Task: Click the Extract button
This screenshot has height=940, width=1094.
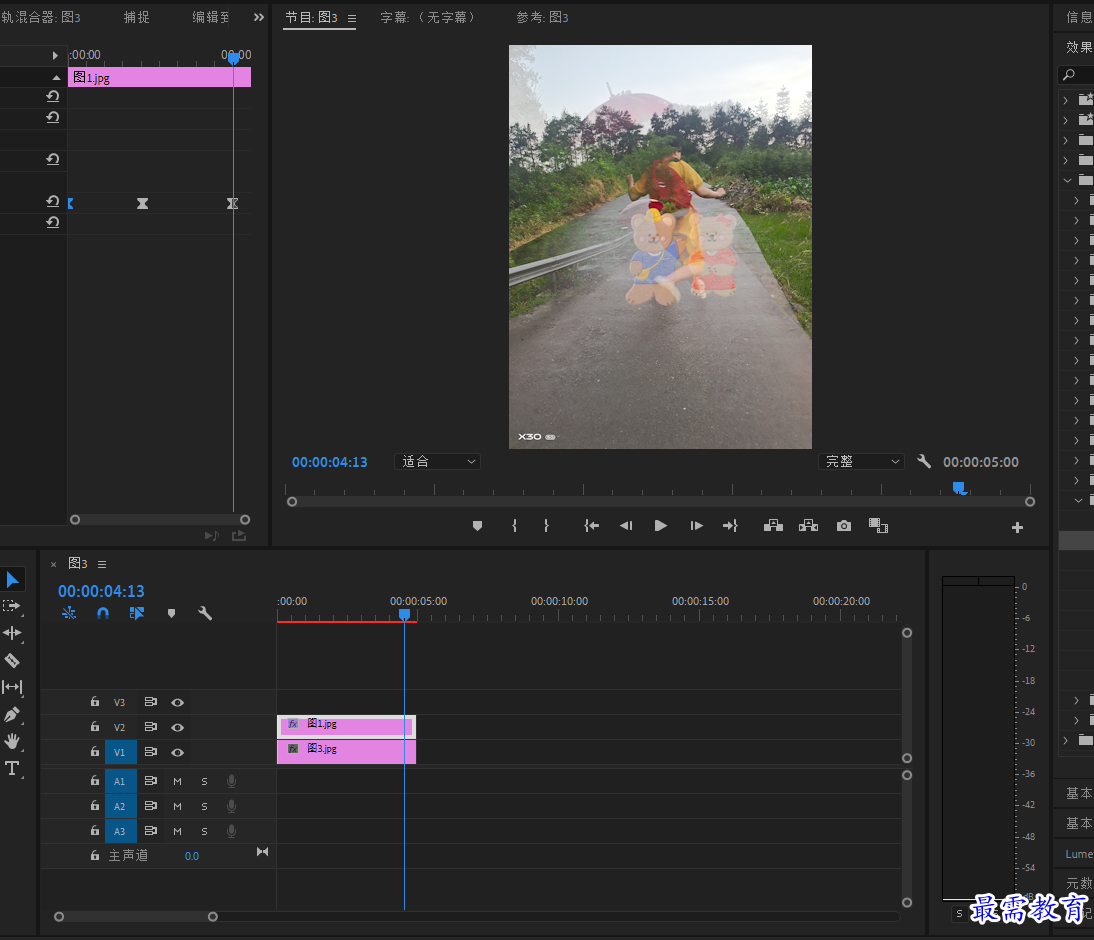Action: pos(809,526)
